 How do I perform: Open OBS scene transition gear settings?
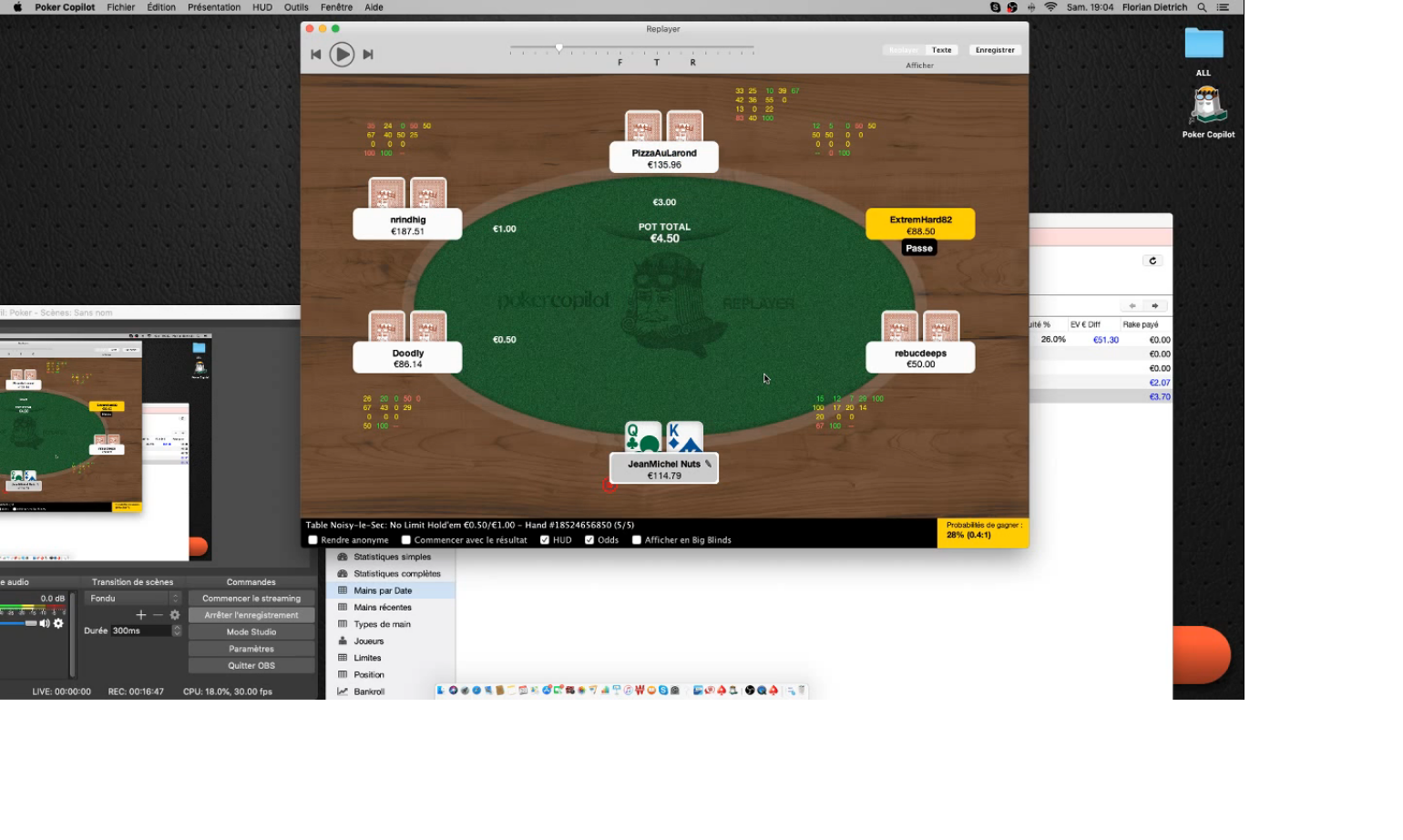[x=175, y=615]
